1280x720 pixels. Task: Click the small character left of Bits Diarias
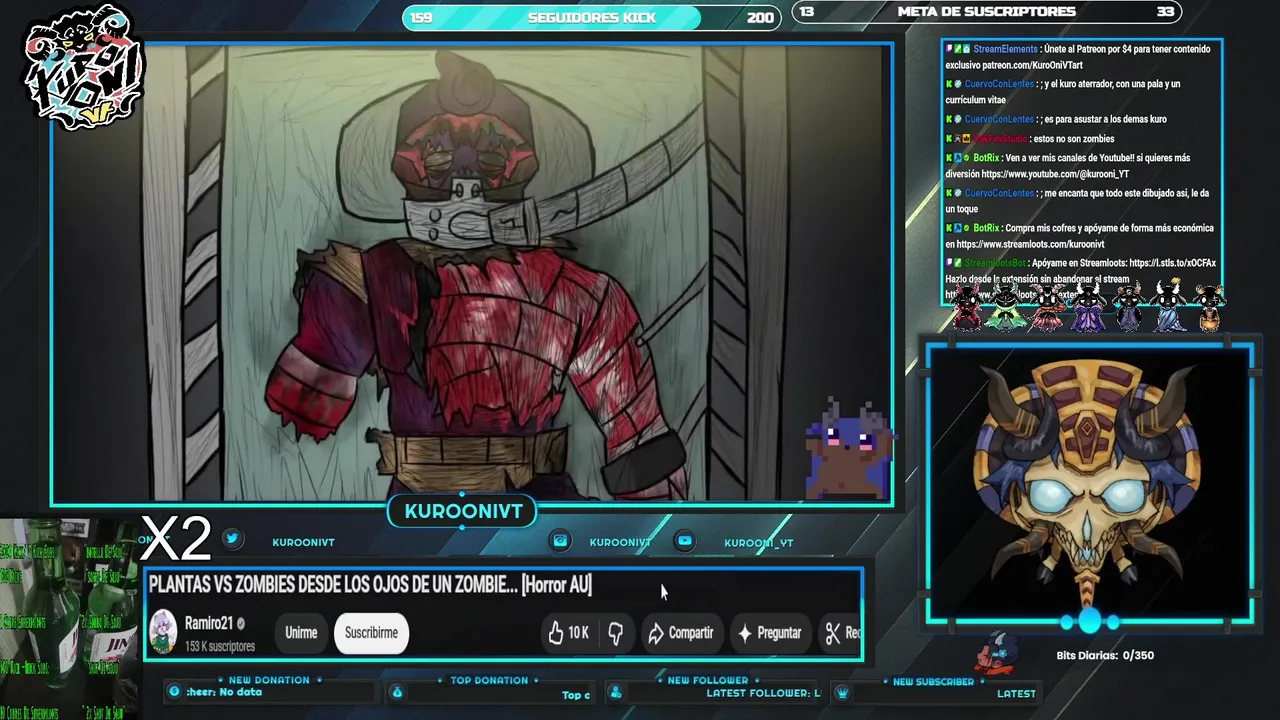pos(998,653)
